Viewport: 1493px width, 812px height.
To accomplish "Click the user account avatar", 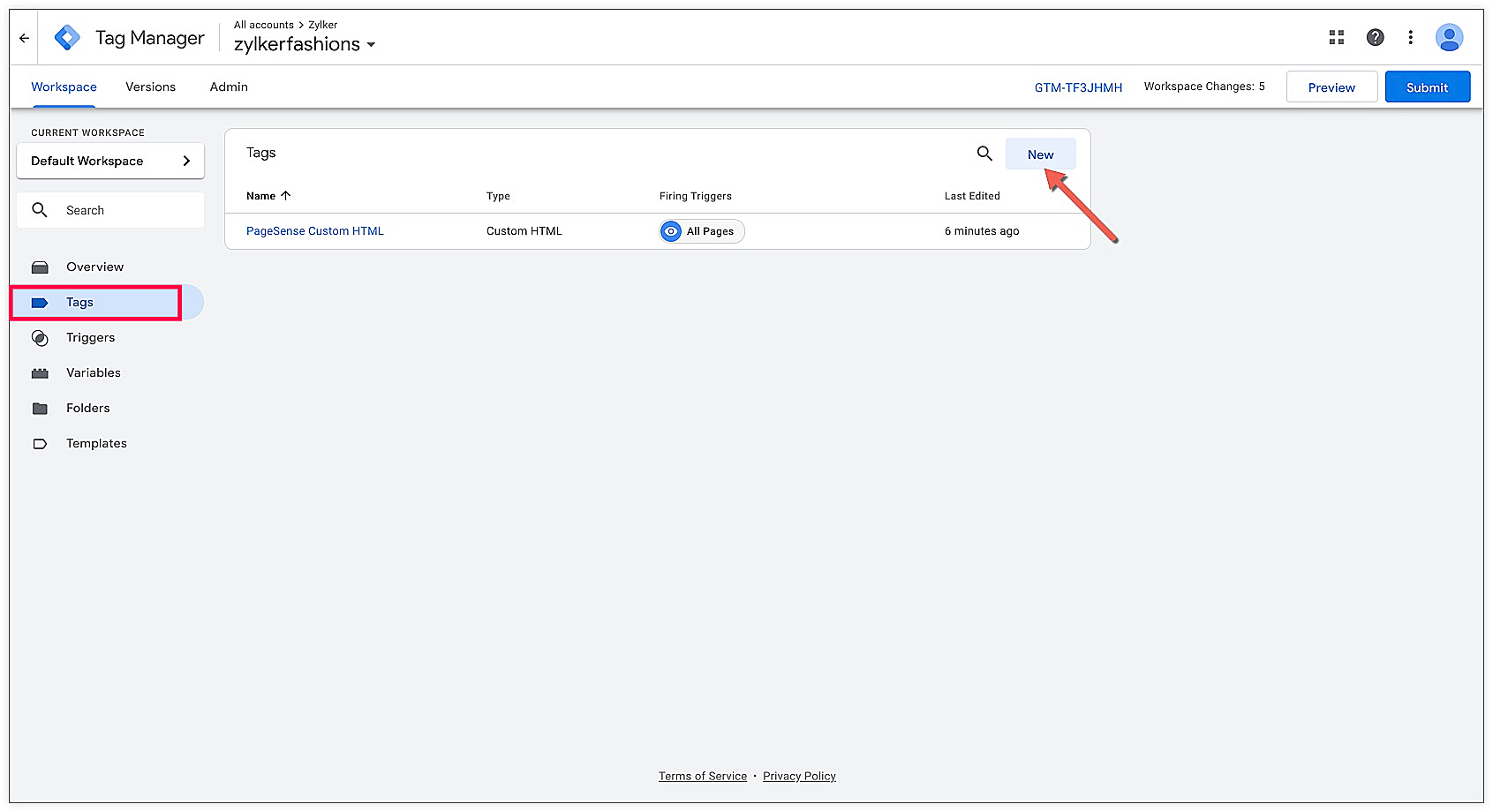I will click(x=1449, y=37).
